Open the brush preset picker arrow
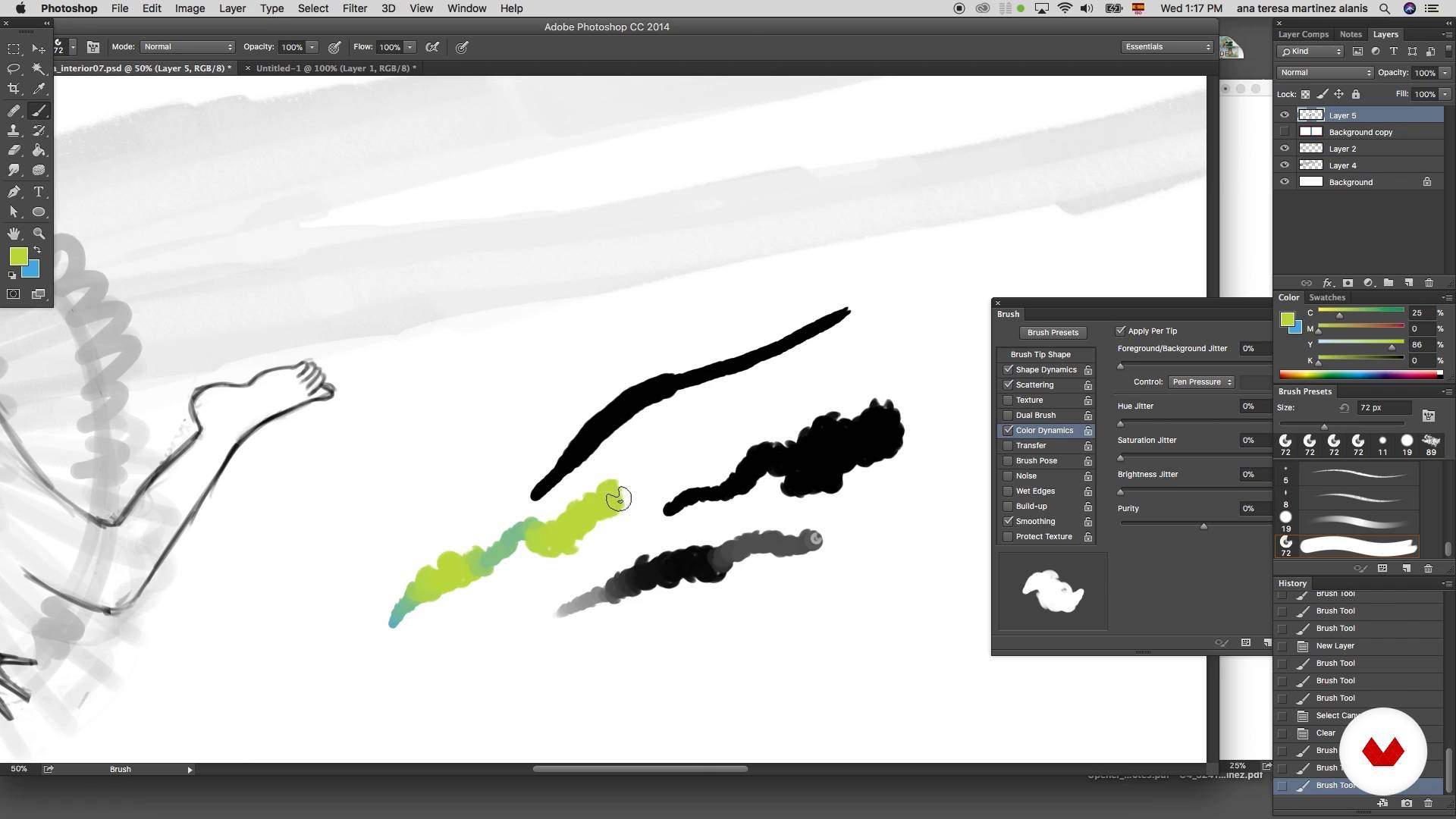This screenshot has width=1456, height=819. click(x=73, y=47)
